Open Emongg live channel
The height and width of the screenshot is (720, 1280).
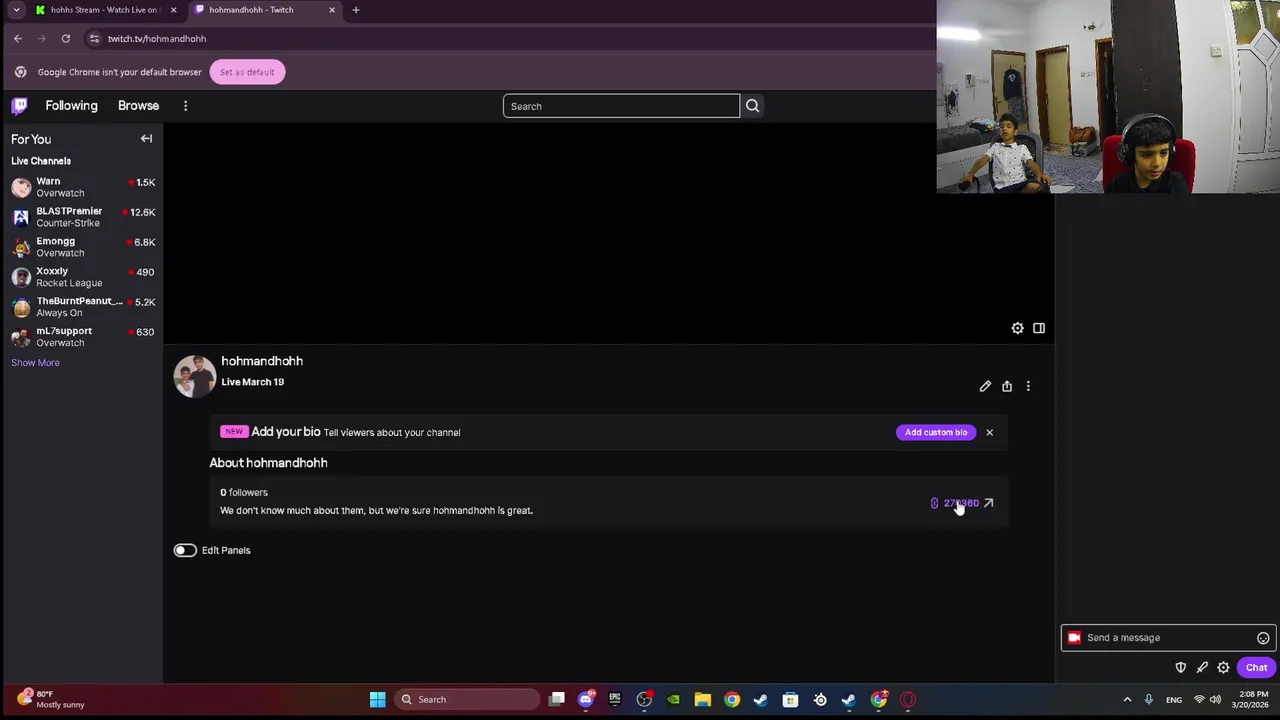pyautogui.click(x=81, y=247)
